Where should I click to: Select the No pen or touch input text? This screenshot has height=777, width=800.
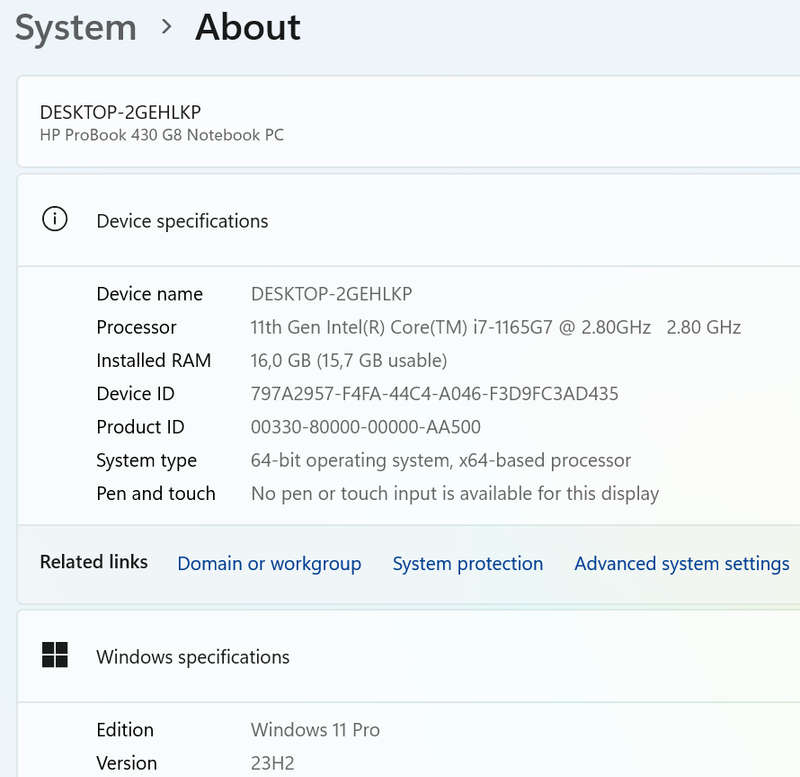coord(455,494)
